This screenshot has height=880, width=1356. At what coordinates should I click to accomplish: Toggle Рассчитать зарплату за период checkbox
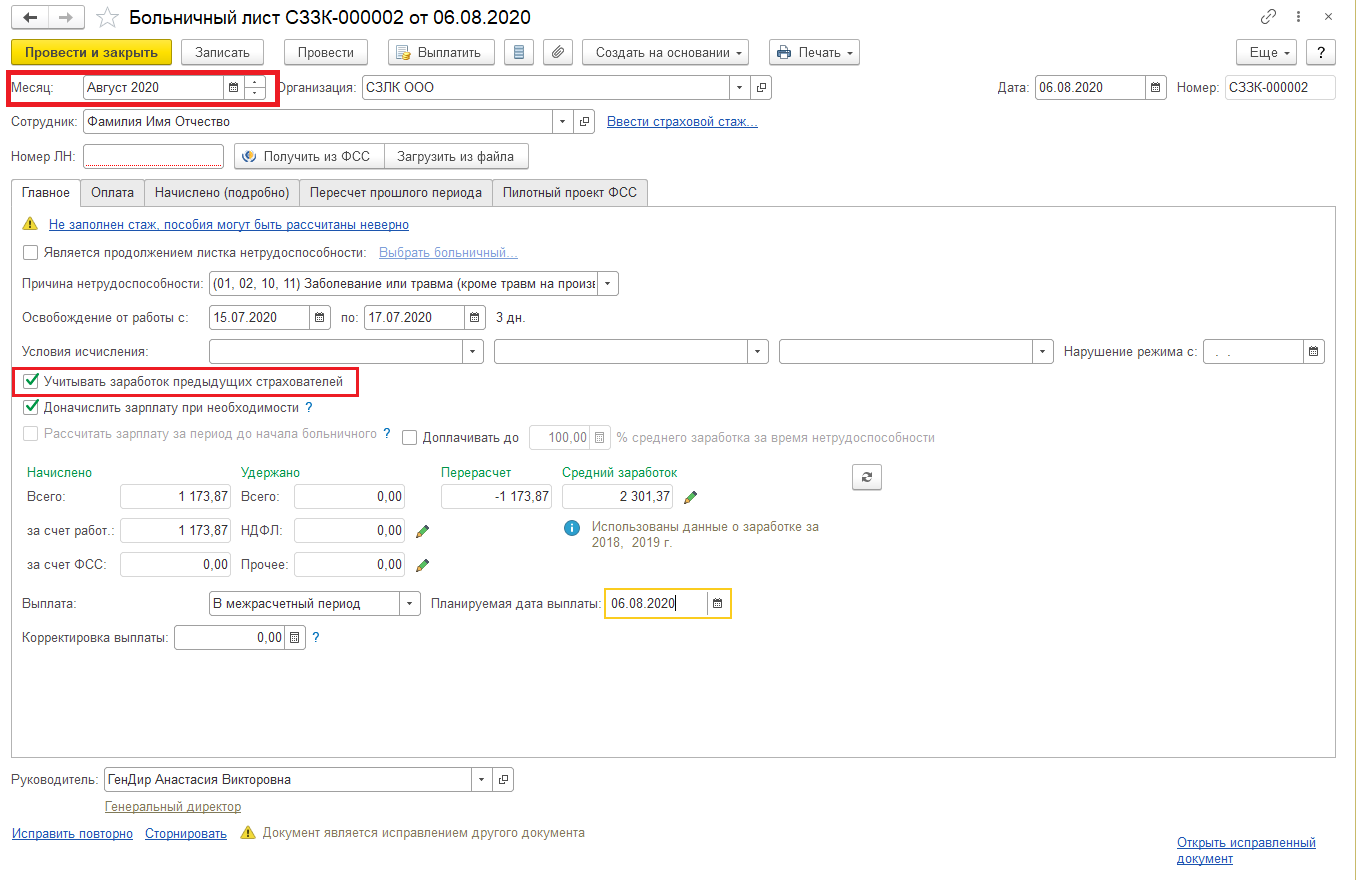click(x=30, y=434)
